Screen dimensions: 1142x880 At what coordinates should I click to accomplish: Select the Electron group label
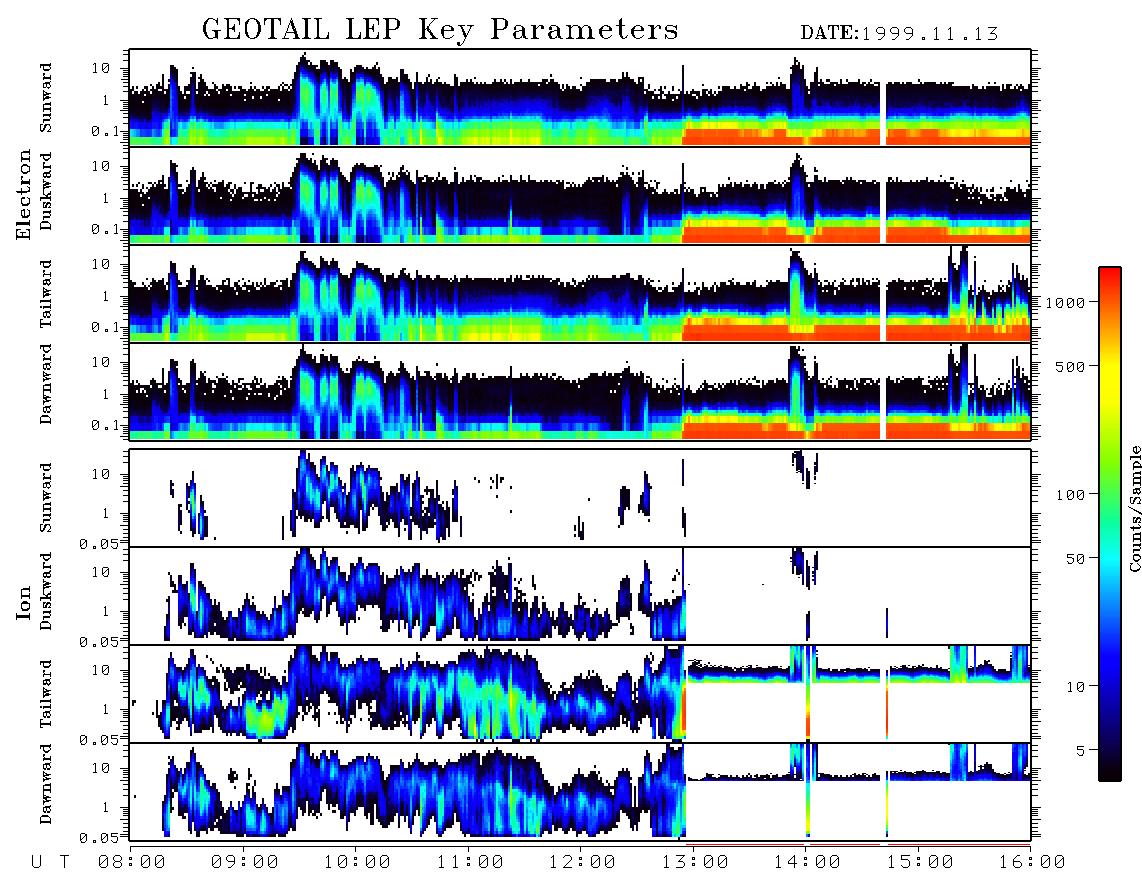[24, 194]
